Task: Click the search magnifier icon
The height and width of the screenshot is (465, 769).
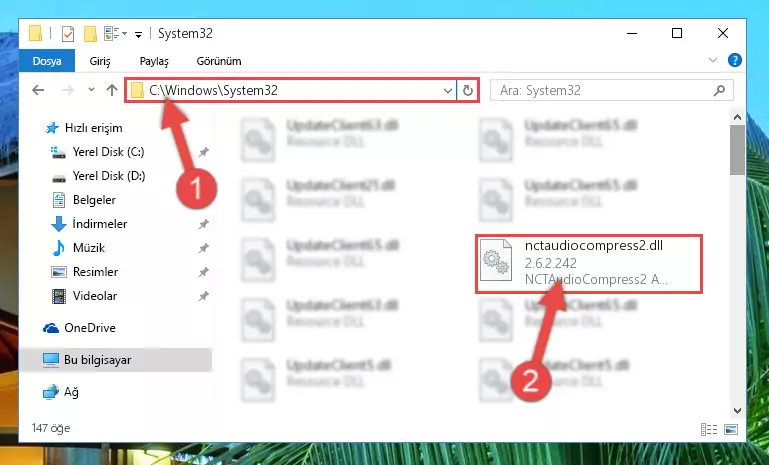Action: 719,90
